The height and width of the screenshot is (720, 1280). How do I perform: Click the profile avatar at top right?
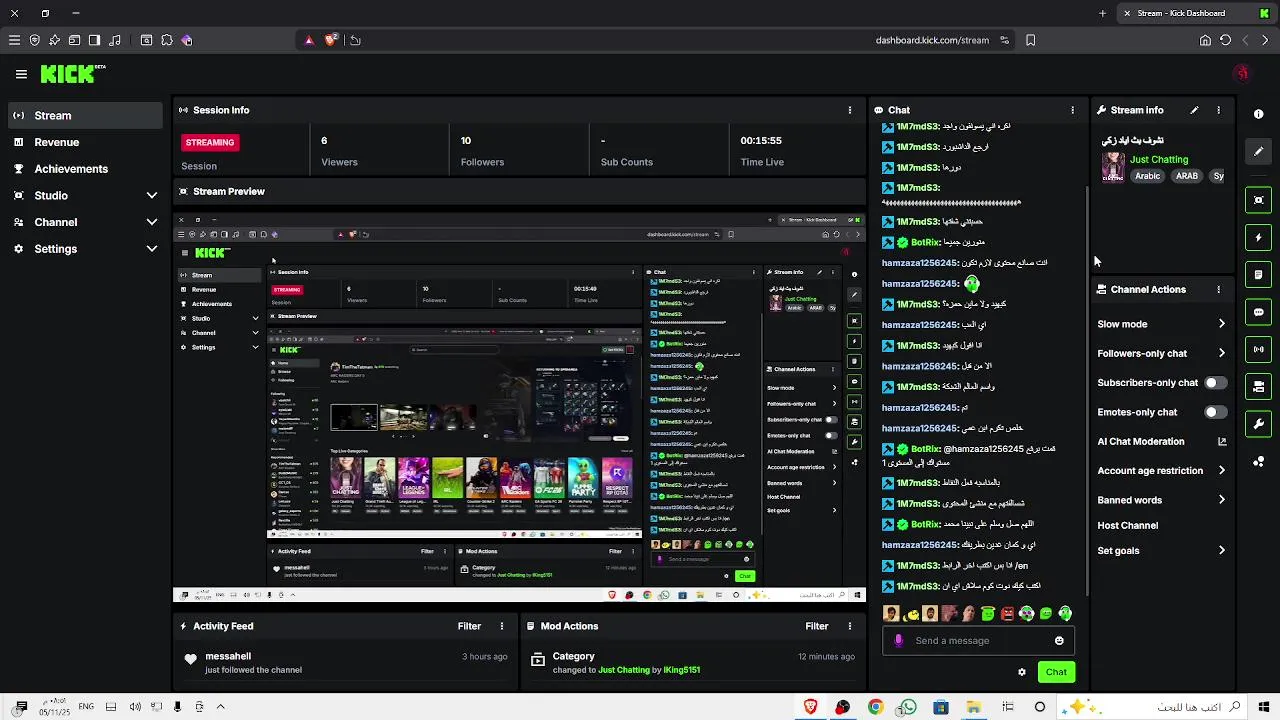[1242, 73]
